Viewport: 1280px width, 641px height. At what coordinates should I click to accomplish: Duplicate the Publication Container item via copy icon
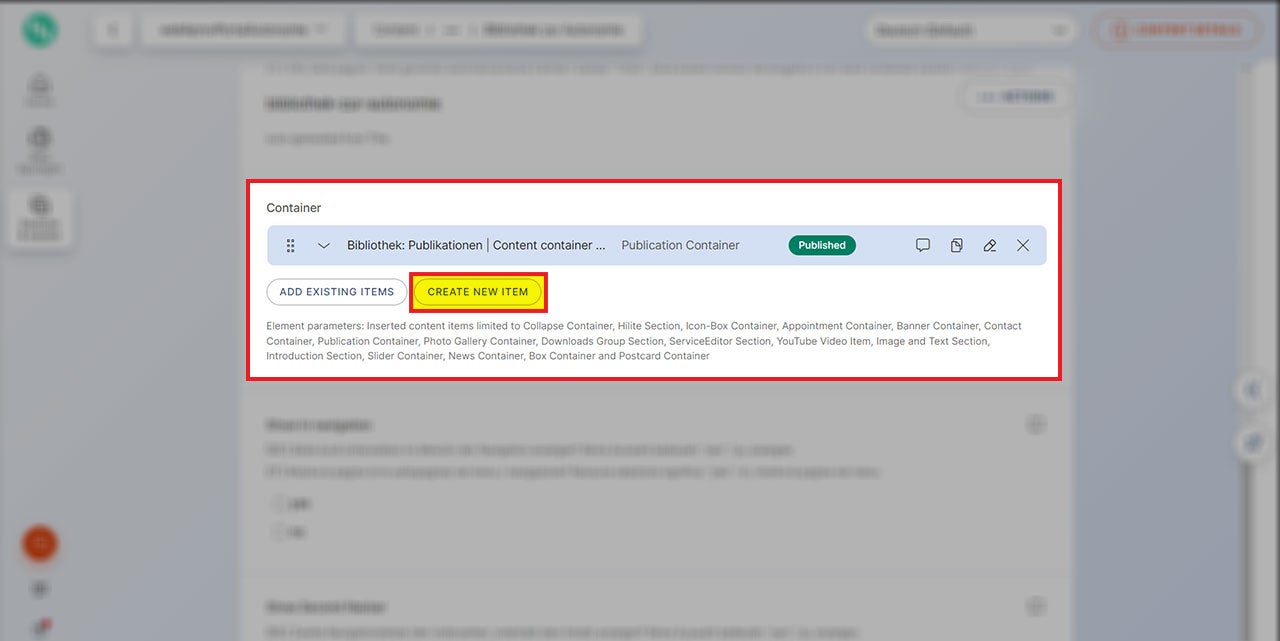pos(956,245)
